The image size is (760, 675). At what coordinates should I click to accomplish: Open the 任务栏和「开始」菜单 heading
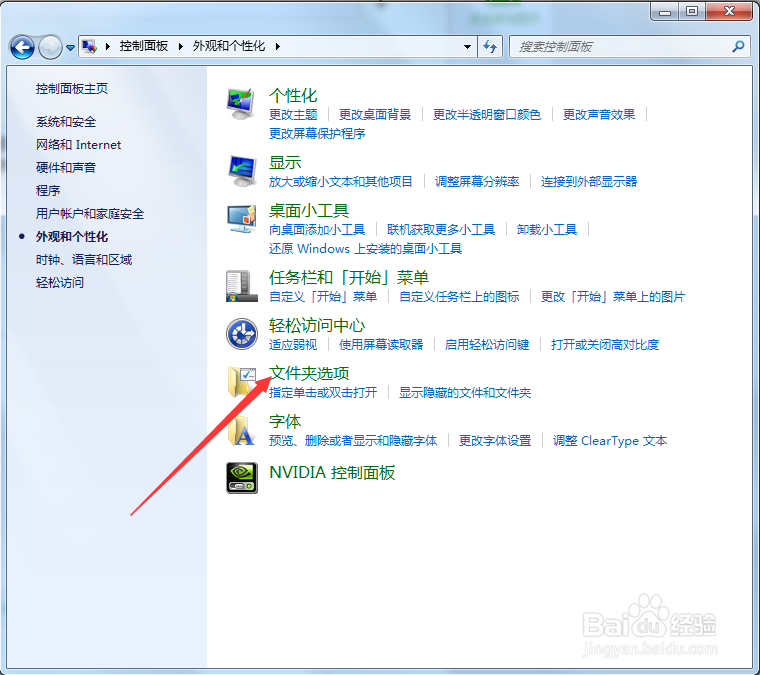click(x=349, y=278)
